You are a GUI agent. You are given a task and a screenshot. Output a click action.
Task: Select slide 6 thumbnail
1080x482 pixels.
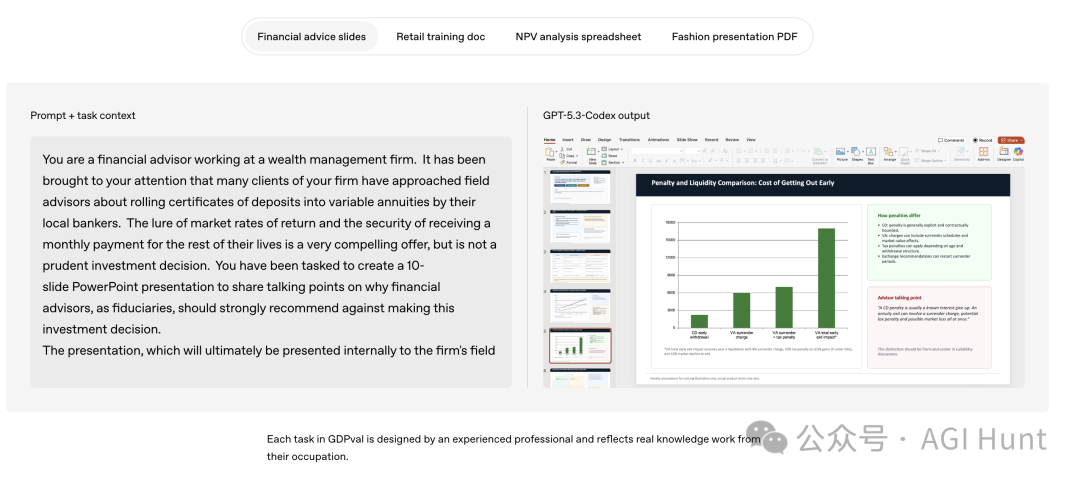(x=579, y=377)
